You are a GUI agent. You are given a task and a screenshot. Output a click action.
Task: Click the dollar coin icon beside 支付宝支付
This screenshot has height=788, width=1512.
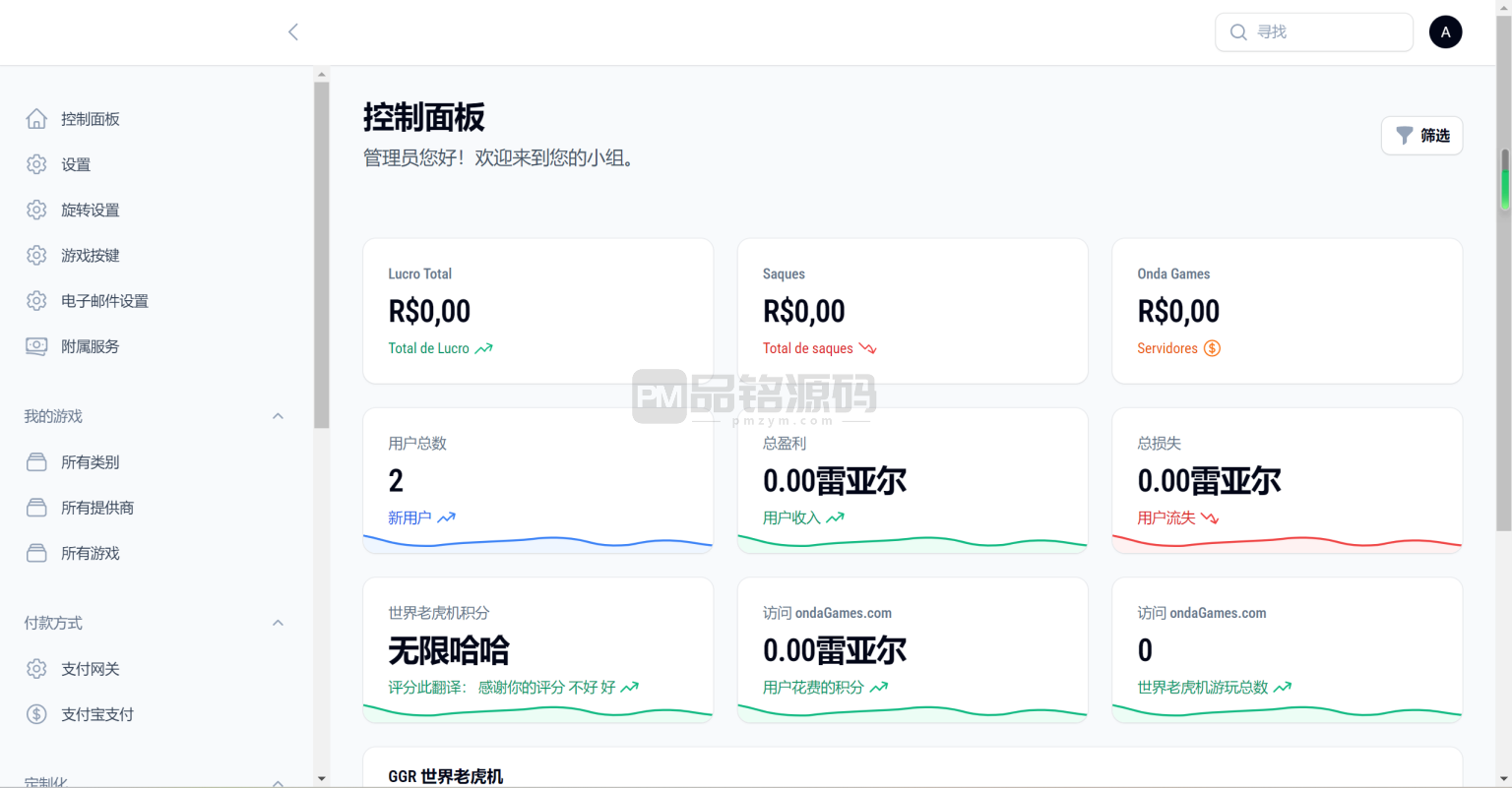coord(36,714)
